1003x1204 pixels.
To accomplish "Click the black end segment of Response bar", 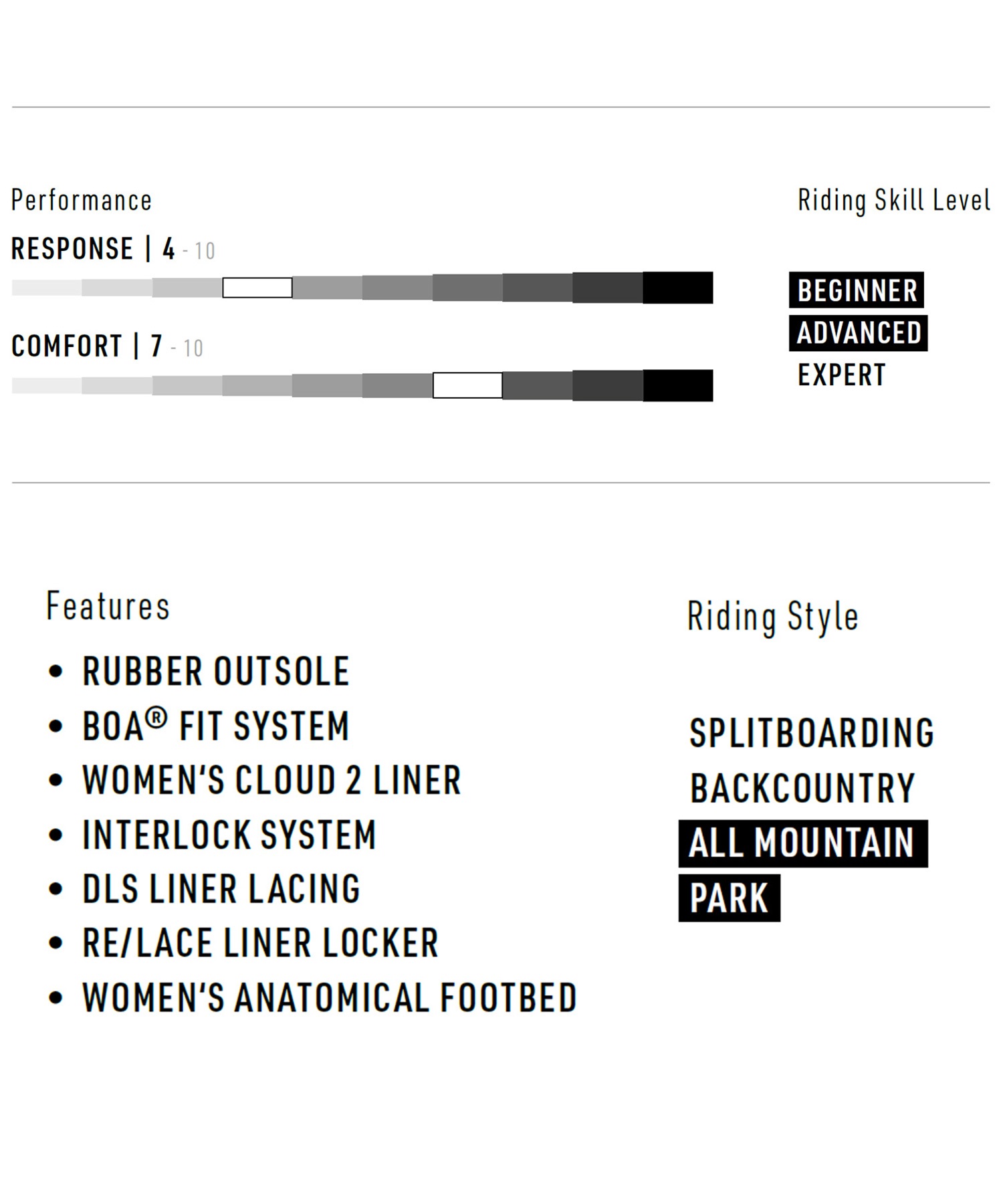I will (678, 288).
